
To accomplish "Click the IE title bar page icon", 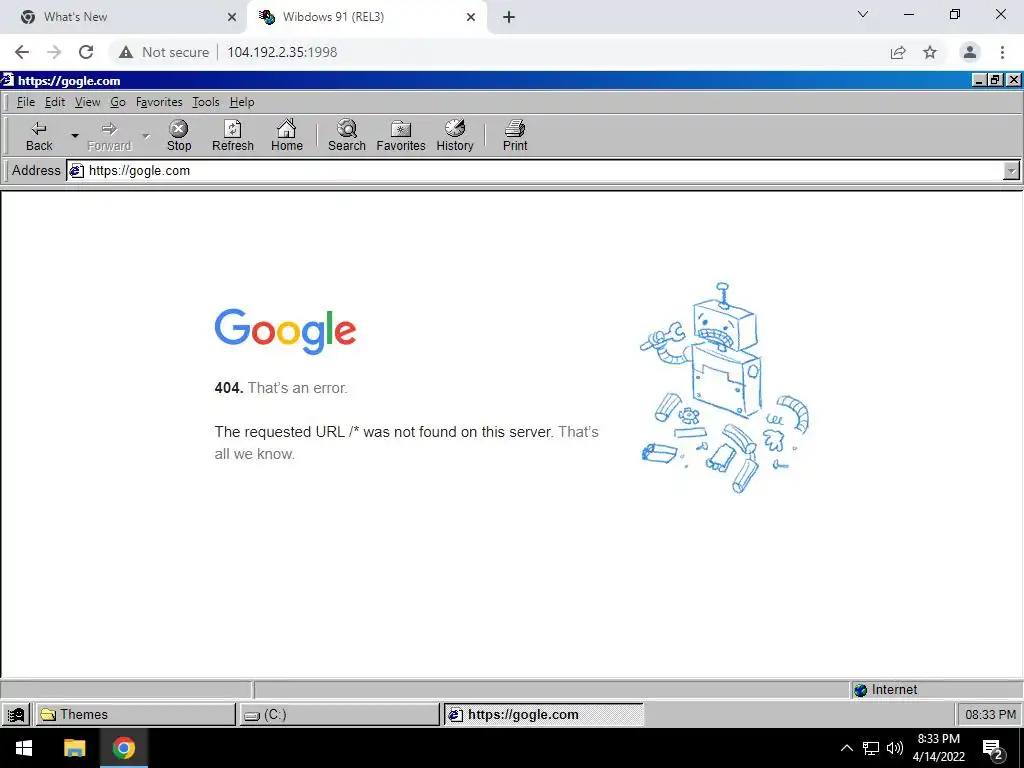I will point(7,80).
